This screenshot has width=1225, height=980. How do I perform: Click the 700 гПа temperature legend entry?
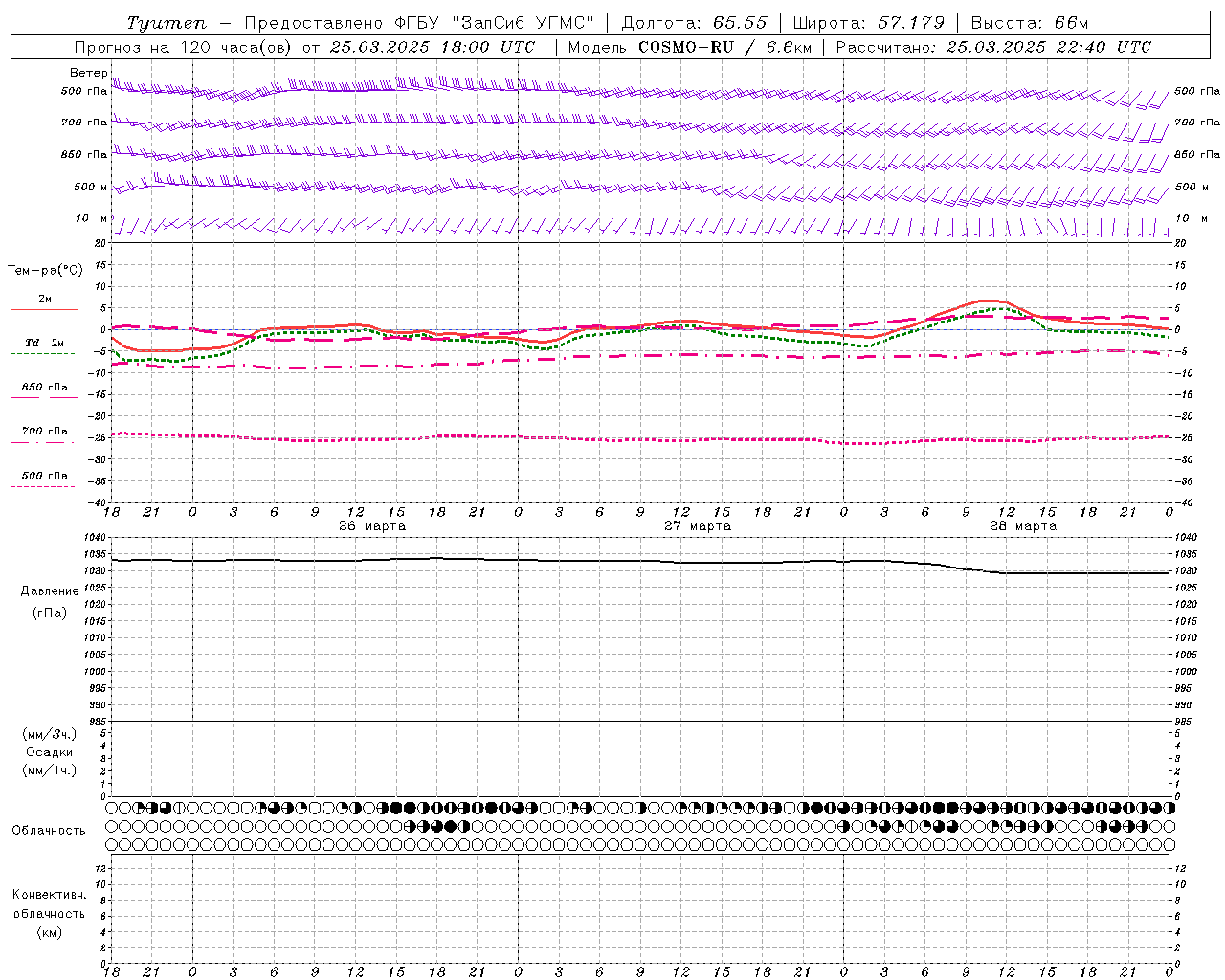point(44,432)
